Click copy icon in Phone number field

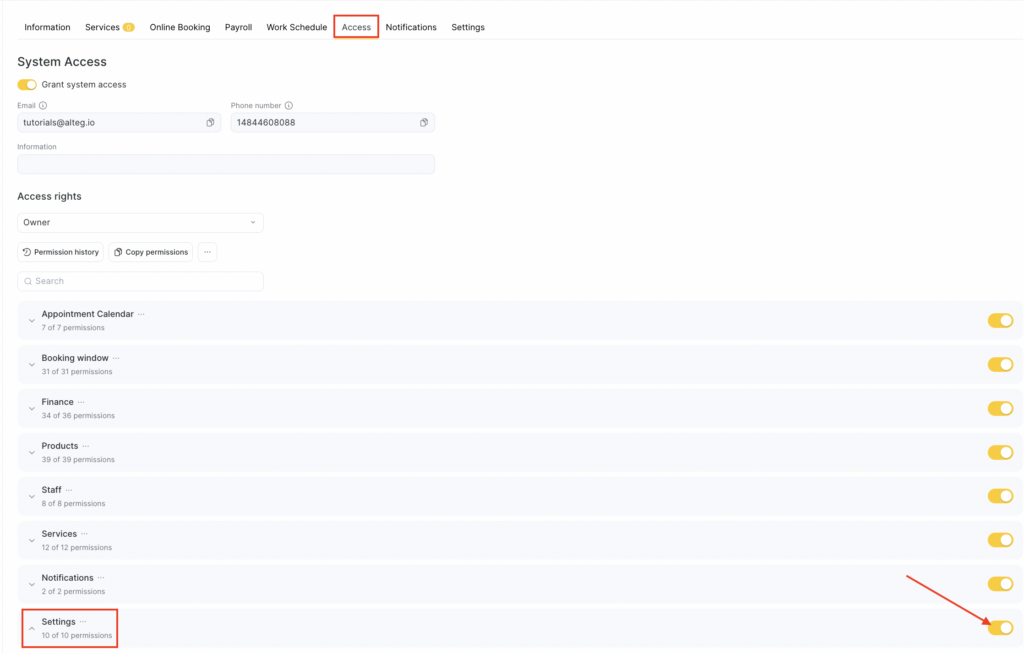pos(424,123)
